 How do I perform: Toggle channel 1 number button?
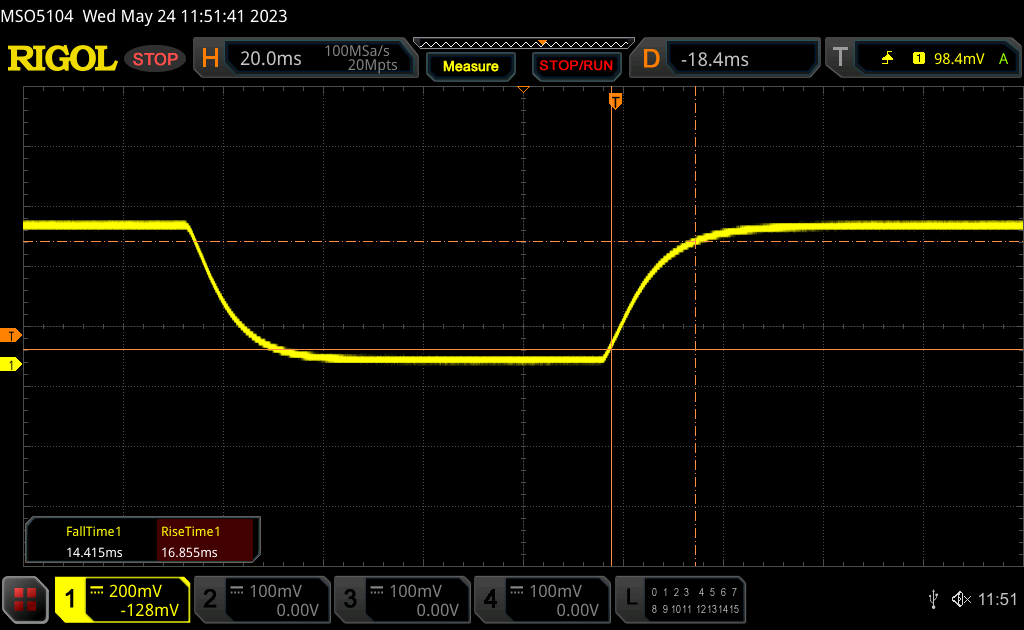[70, 599]
